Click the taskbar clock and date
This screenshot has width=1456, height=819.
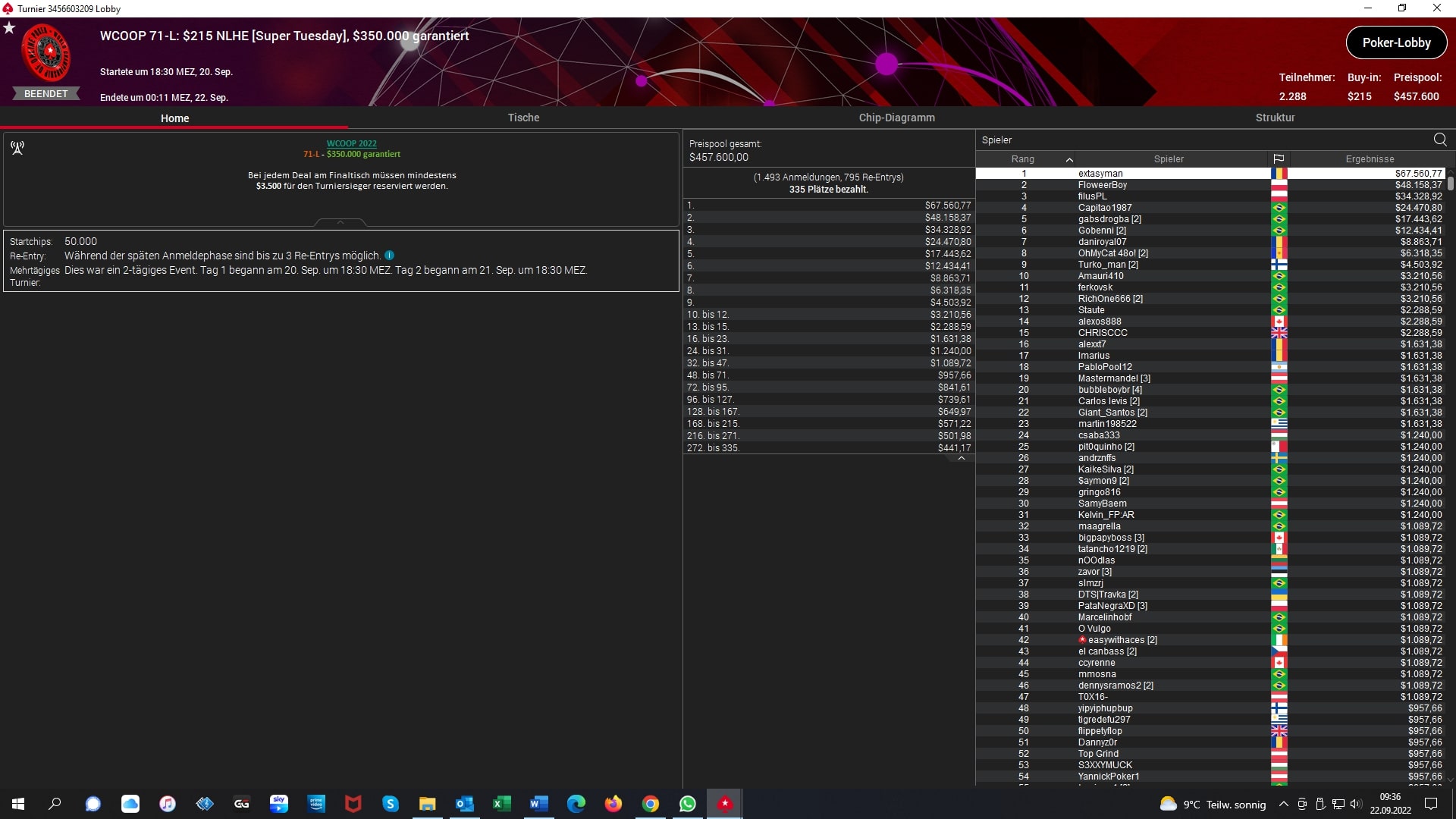click(x=1390, y=804)
